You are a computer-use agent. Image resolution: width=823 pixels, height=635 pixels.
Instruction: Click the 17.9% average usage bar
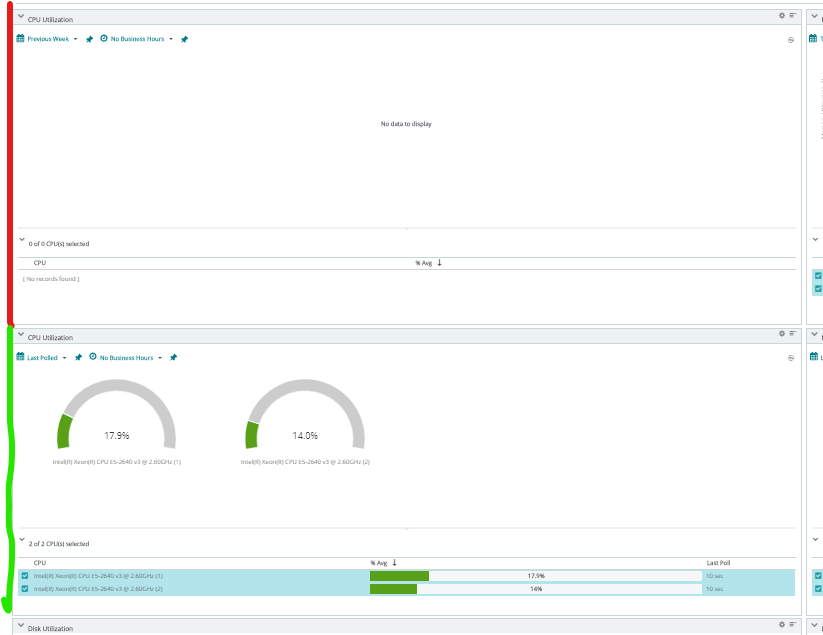pyautogui.click(x=536, y=576)
